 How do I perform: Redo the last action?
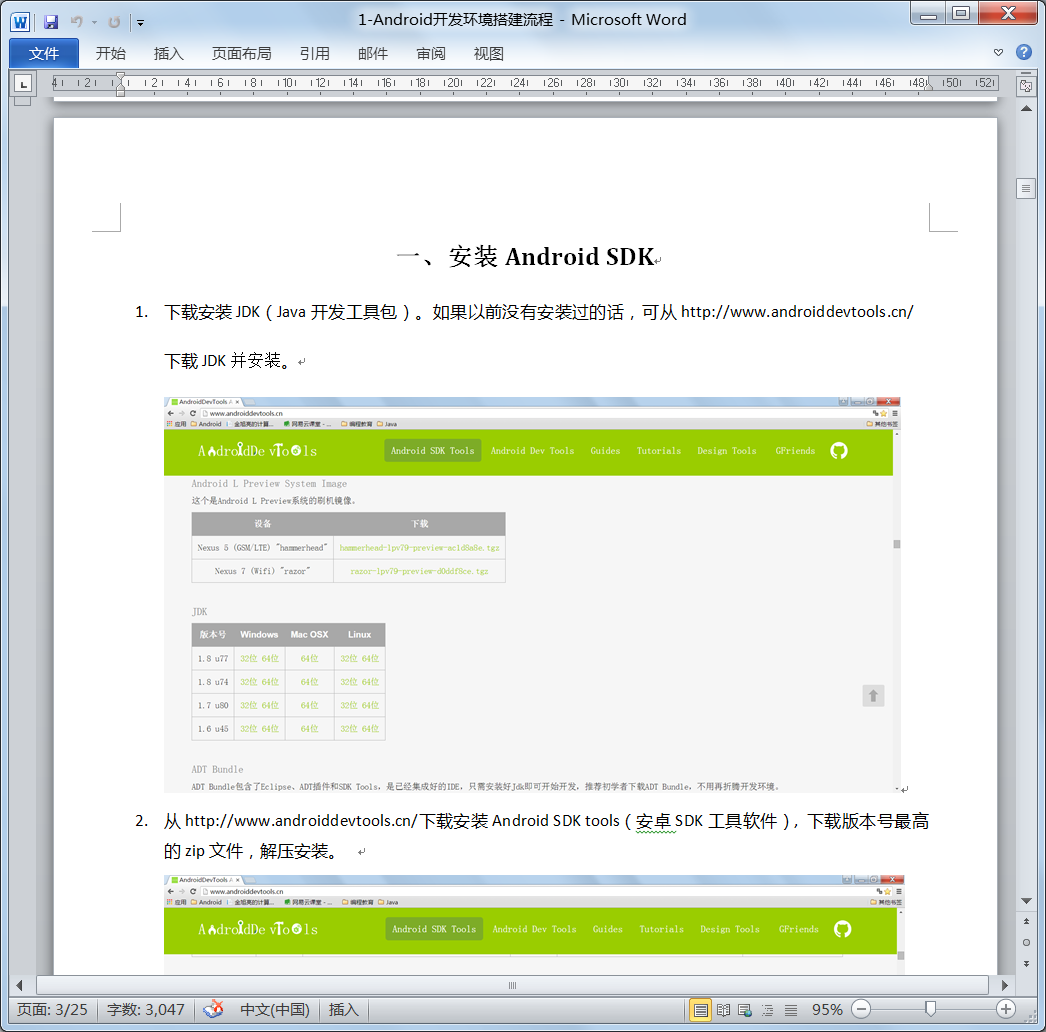[x=115, y=22]
